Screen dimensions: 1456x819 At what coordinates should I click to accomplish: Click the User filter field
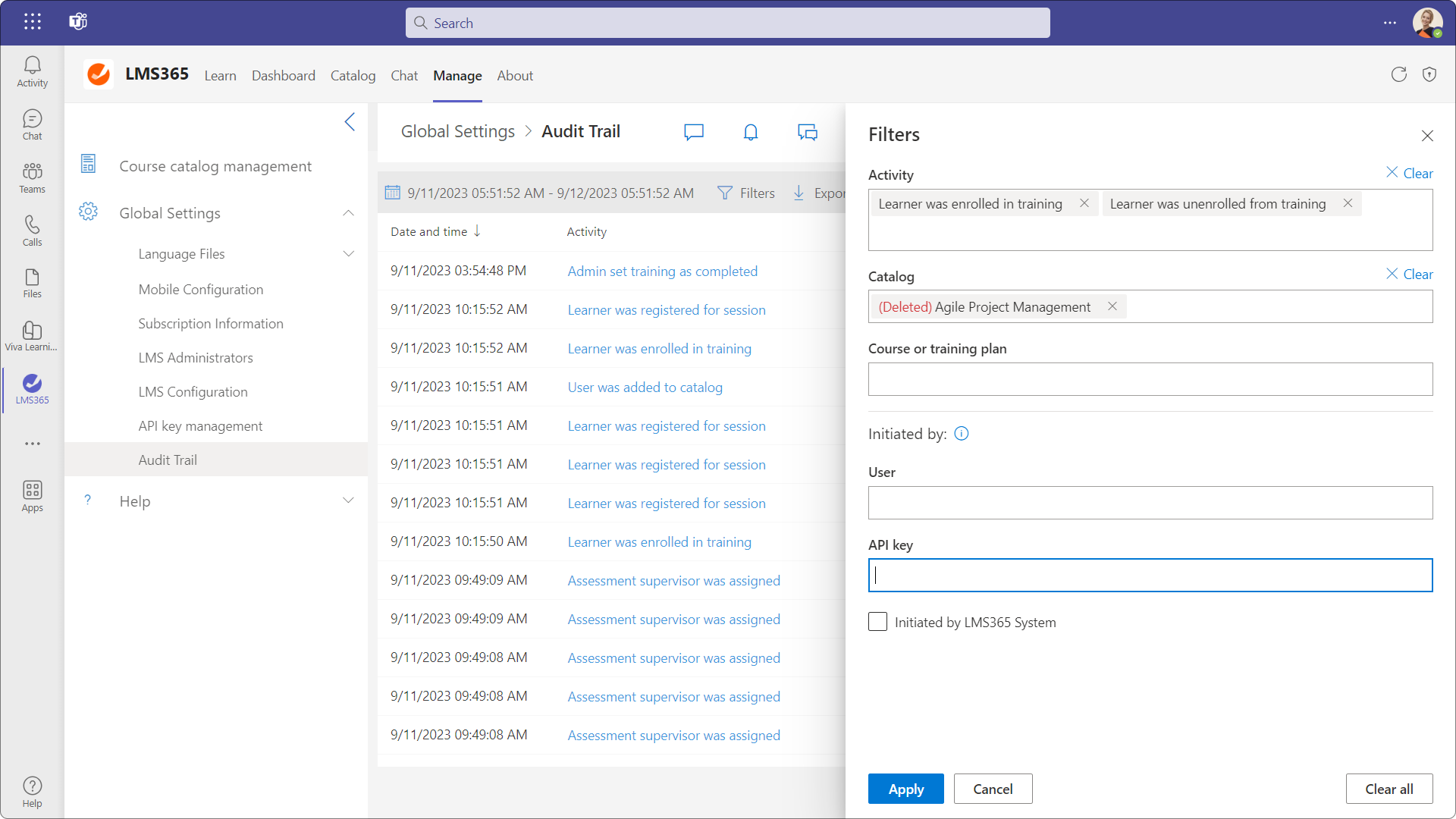click(1150, 502)
